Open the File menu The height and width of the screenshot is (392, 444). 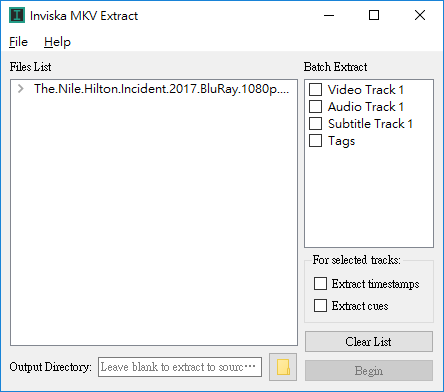(x=18, y=42)
